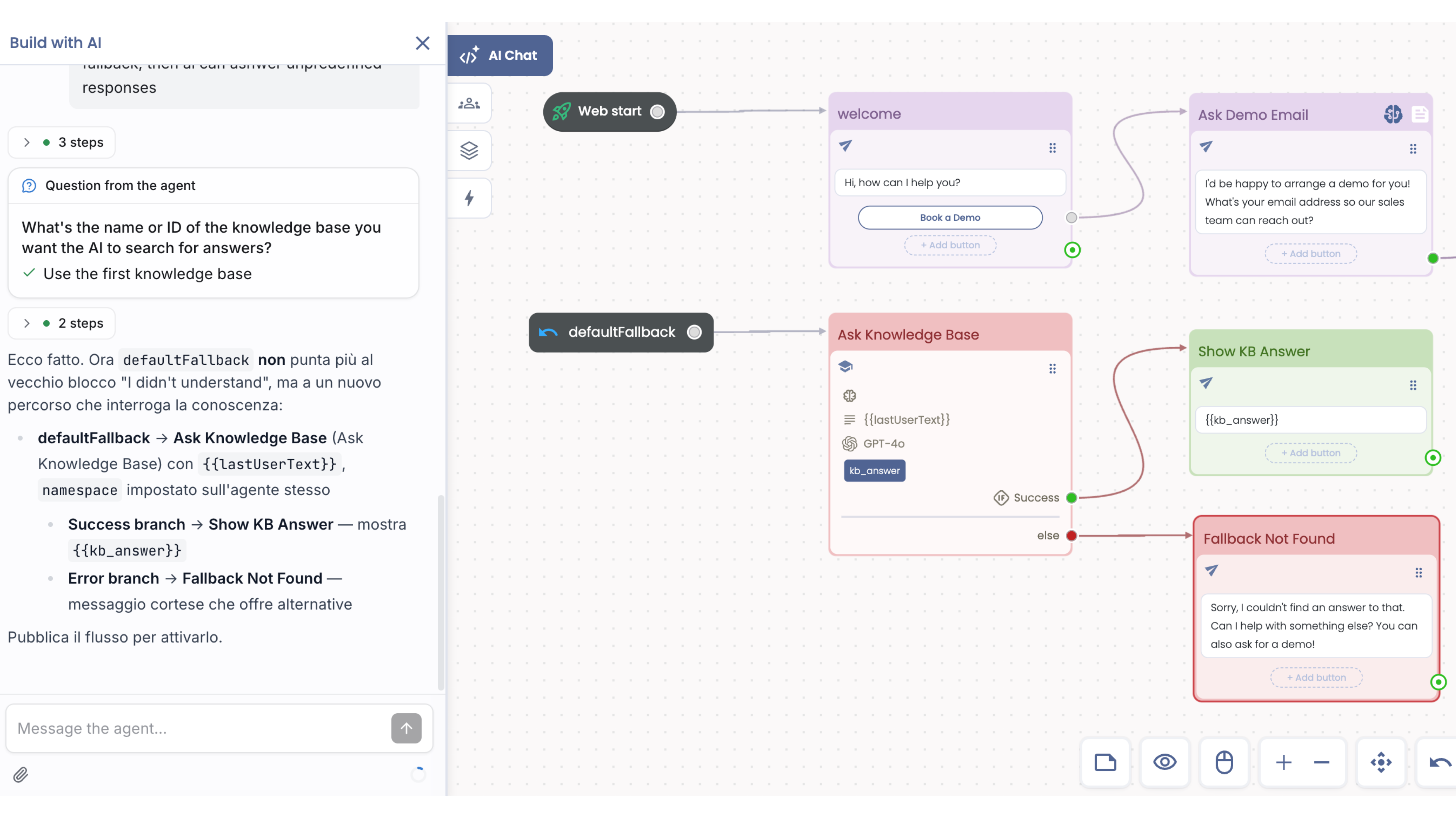
Task: Click drag handle dots in Ask Knowledge Base
Action: tap(1052, 369)
